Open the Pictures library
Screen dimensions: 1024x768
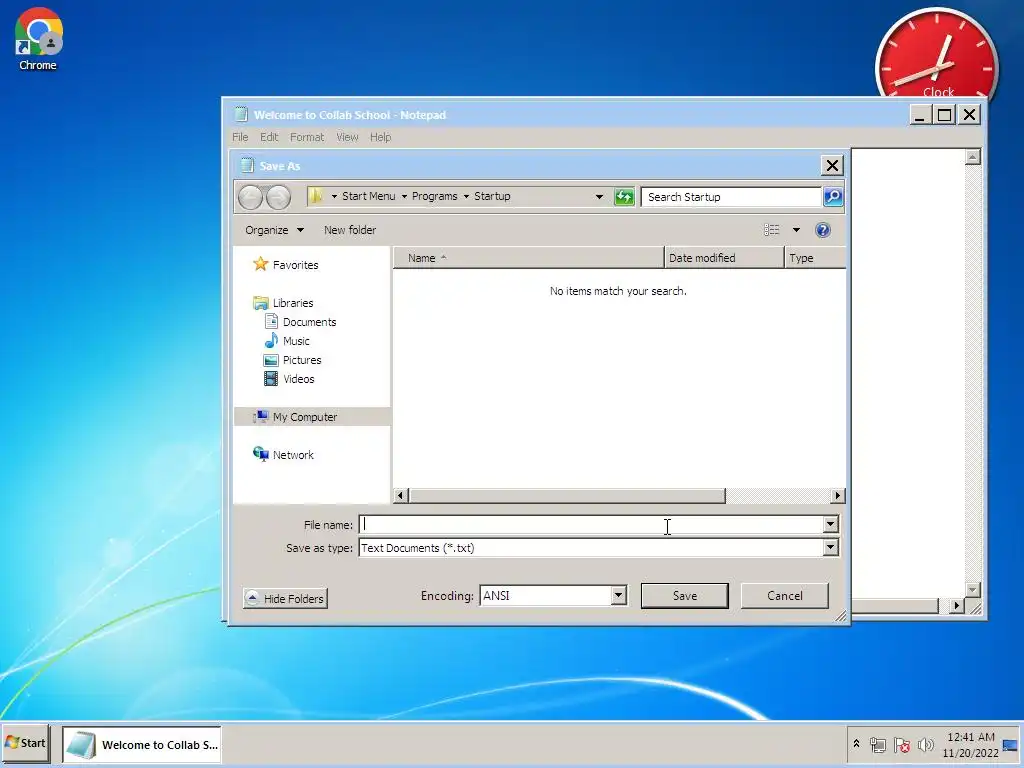tap(293, 360)
